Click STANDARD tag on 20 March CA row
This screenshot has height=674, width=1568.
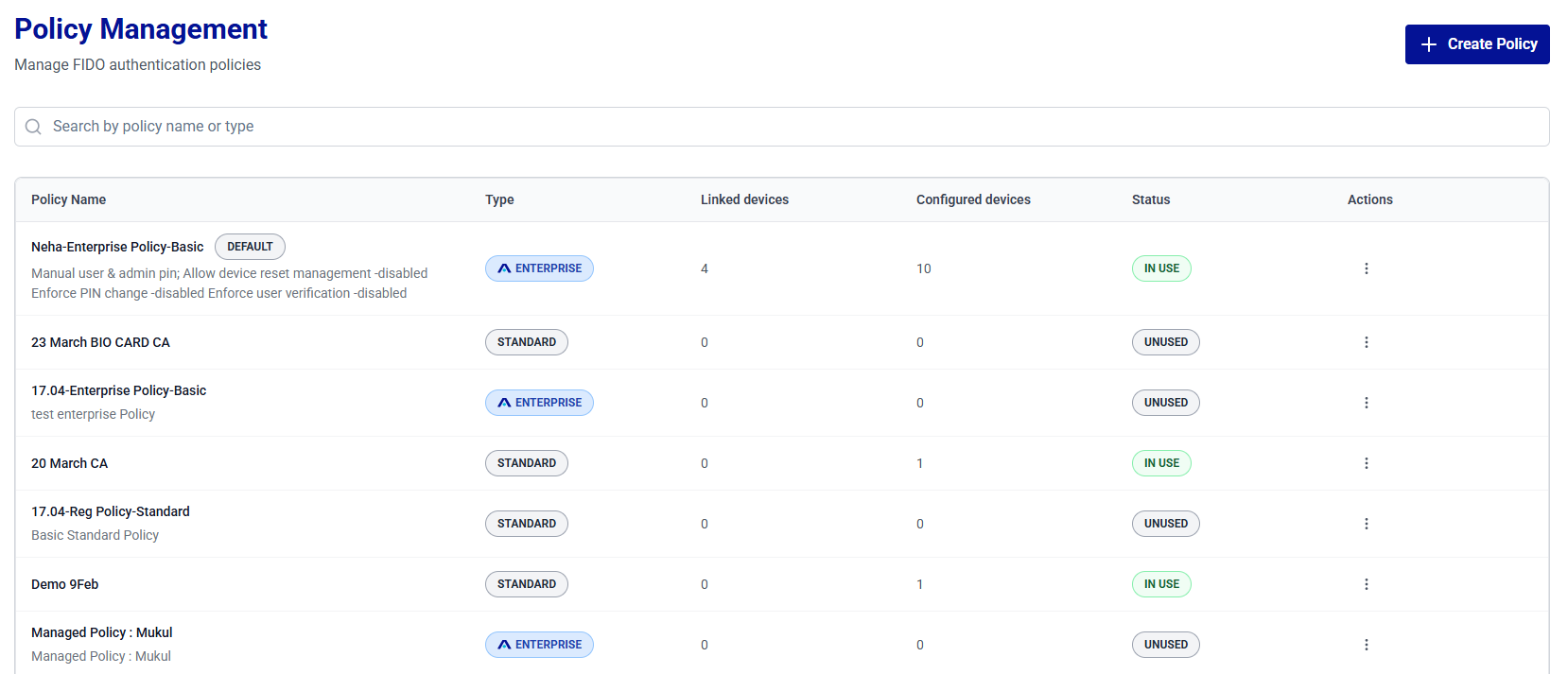coord(527,463)
